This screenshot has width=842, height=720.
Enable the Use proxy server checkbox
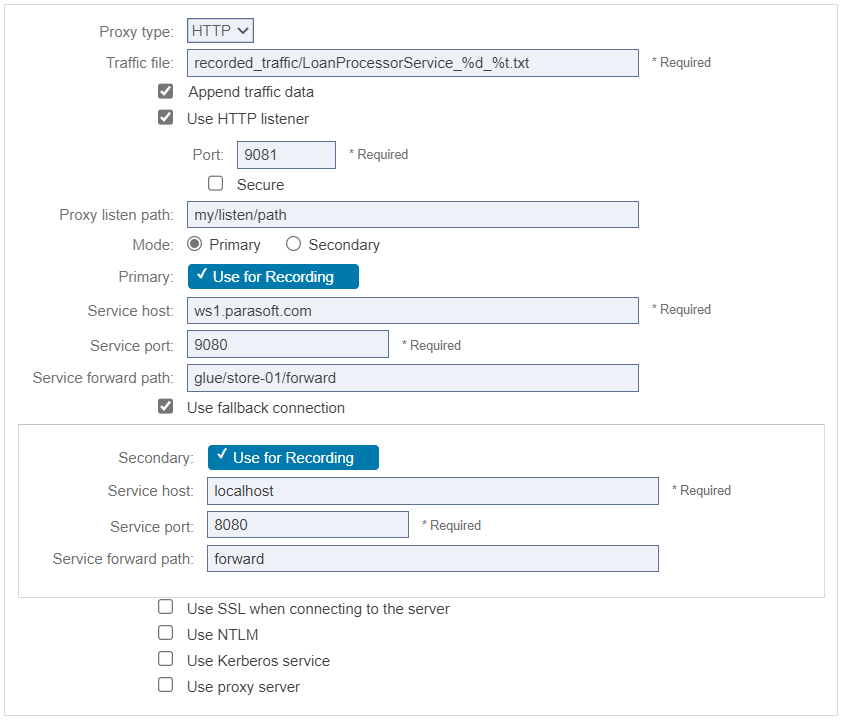165,685
